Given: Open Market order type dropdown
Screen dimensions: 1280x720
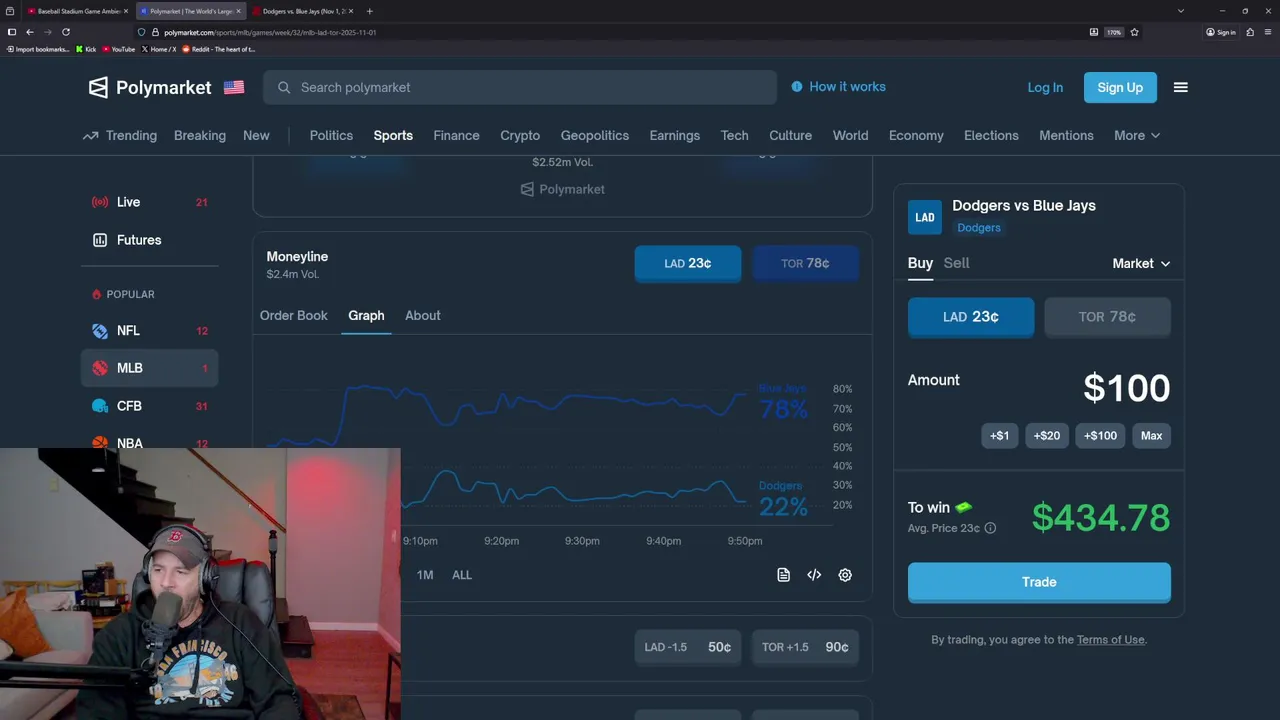Looking at the screenshot, I should [x=1141, y=263].
